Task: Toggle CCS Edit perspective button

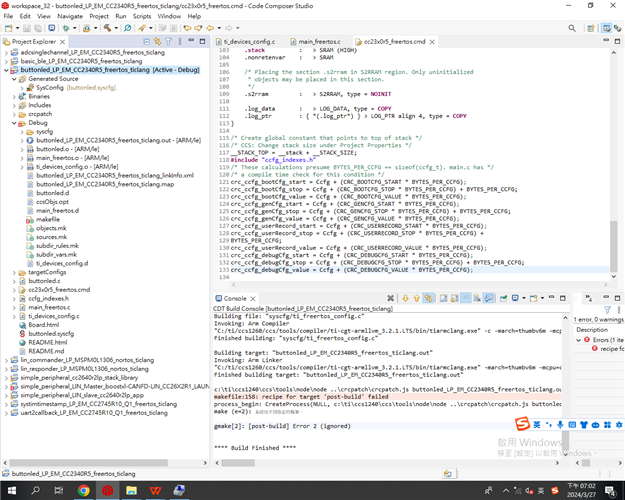Action: pyautogui.click(x=606, y=28)
